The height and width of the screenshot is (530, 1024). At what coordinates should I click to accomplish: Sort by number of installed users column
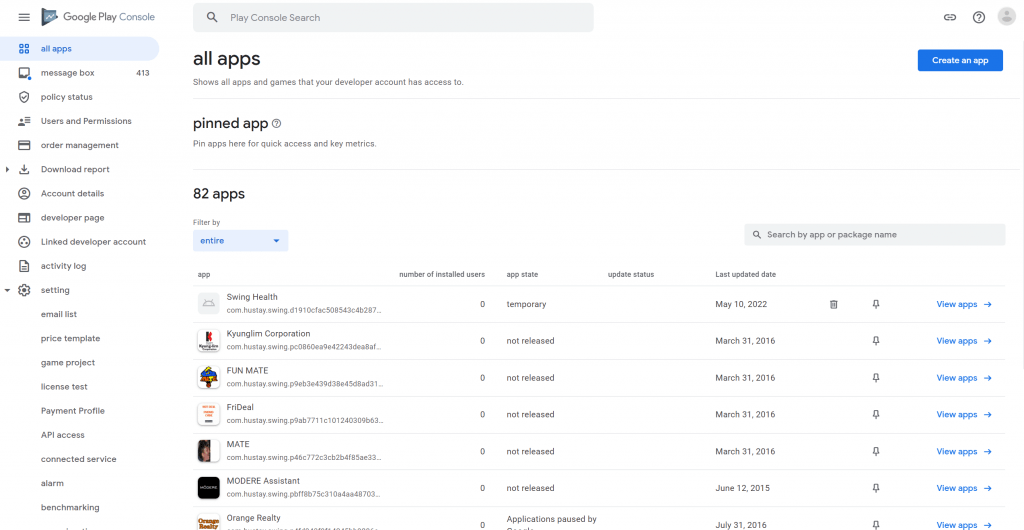(442, 275)
